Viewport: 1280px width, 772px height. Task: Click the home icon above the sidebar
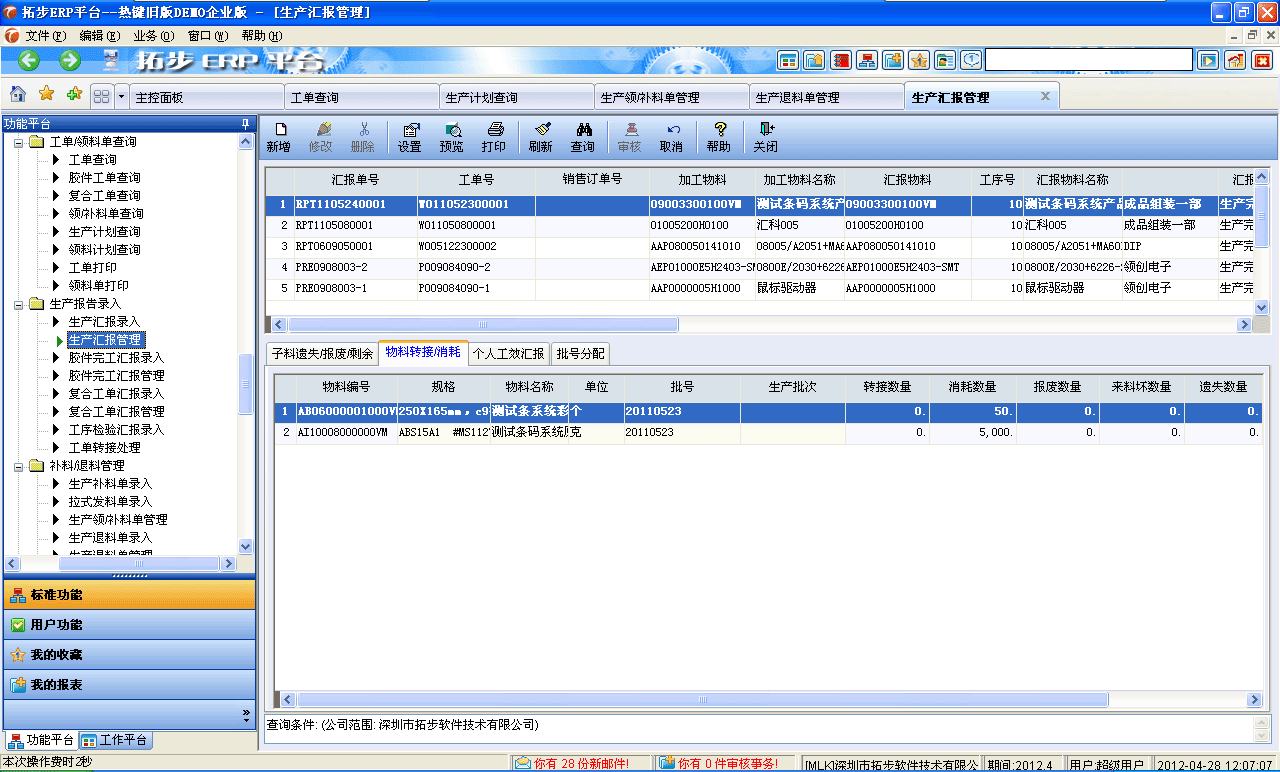pyautogui.click(x=15, y=96)
